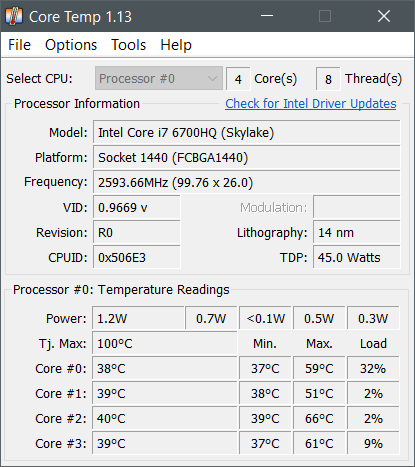Open the File menu
415x467 pixels.
[x=19, y=45]
